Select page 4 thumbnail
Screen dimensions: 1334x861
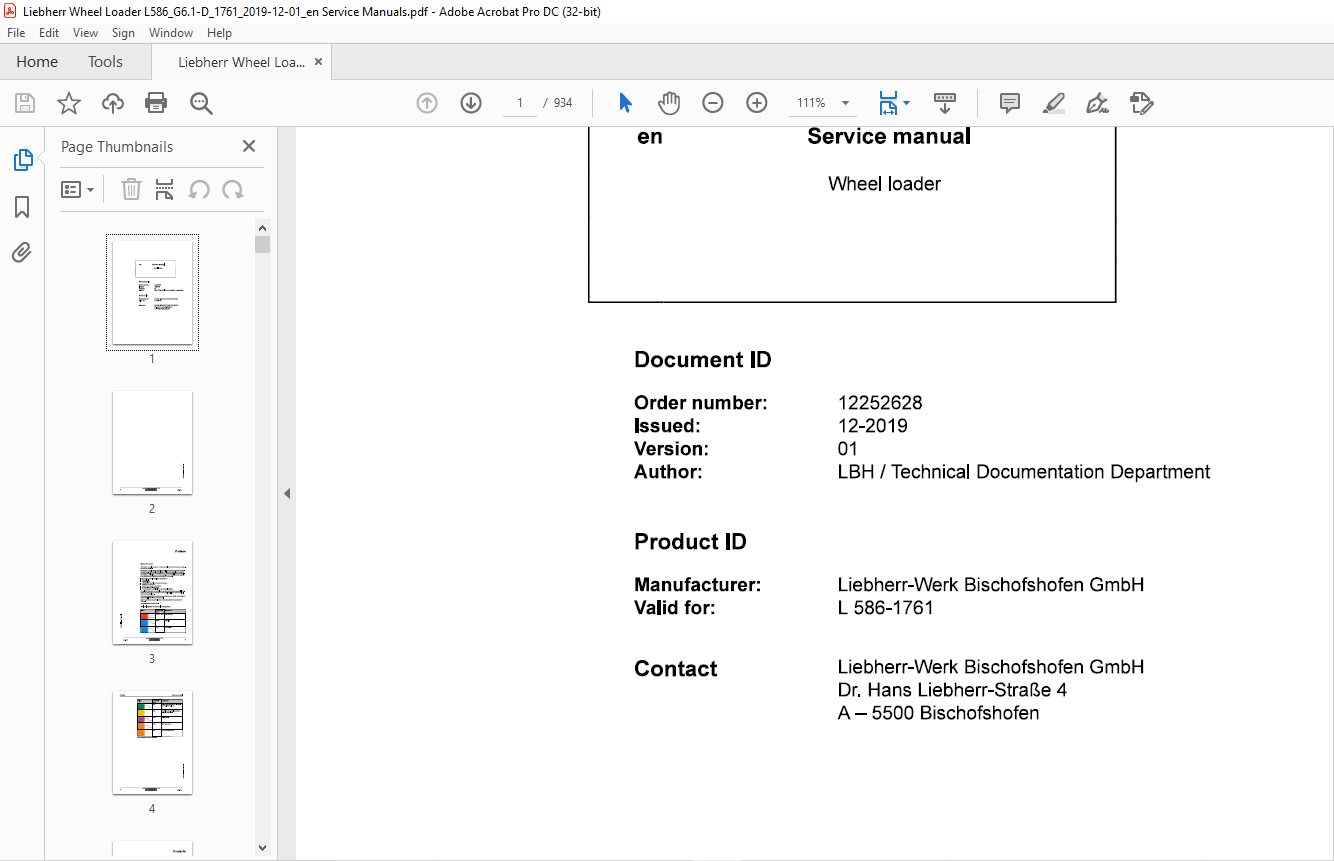152,742
